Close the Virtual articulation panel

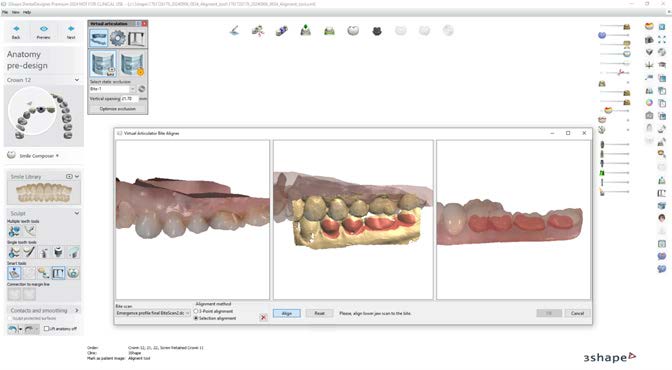tap(144, 24)
